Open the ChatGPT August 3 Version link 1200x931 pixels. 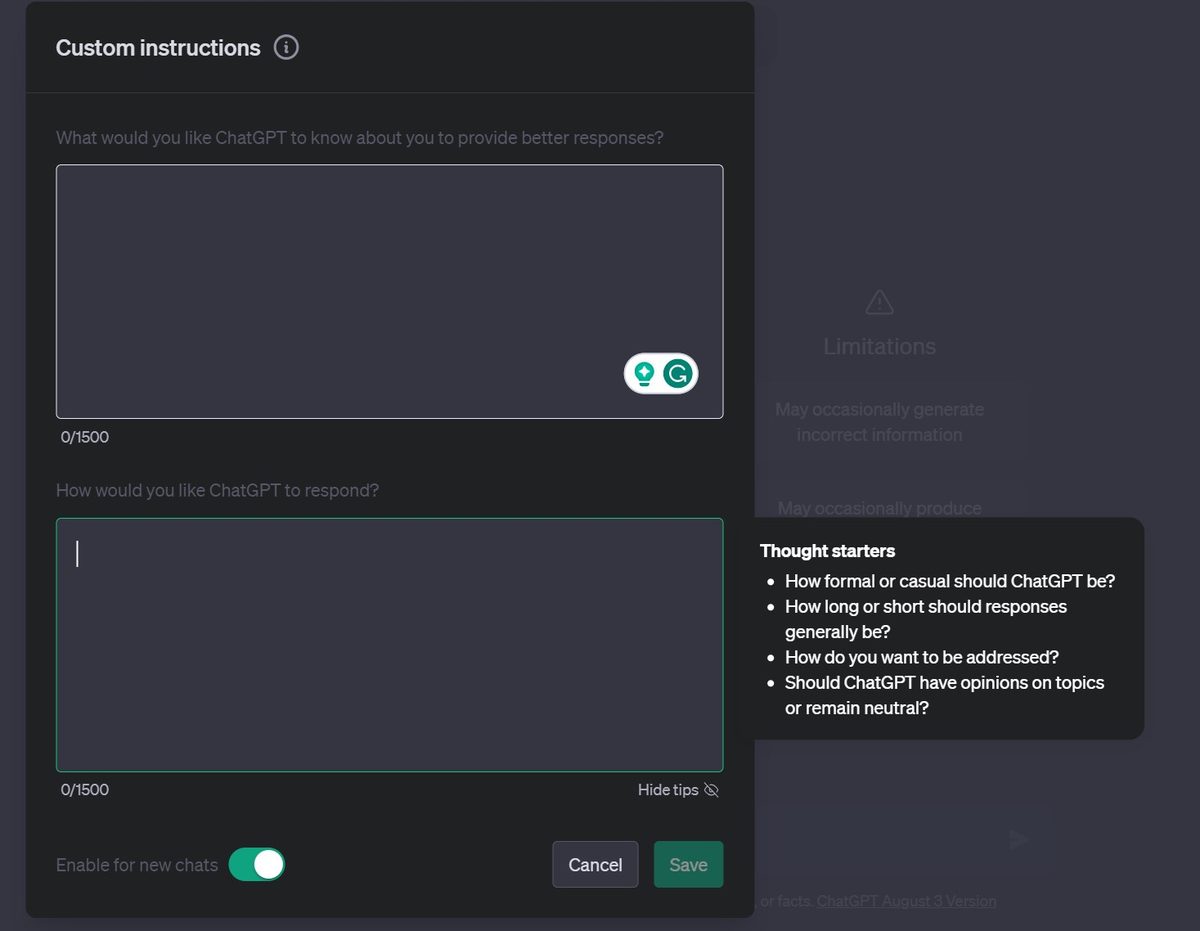coord(905,900)
